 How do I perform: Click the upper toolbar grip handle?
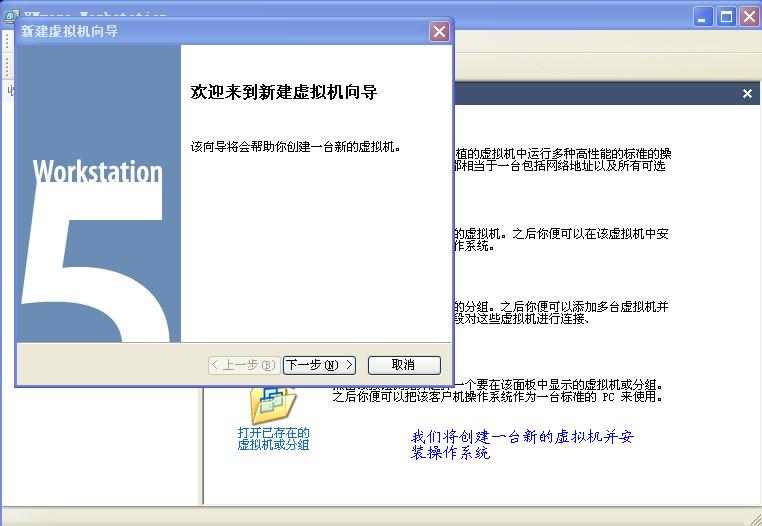pyautogui.click(x=7, y=41)
